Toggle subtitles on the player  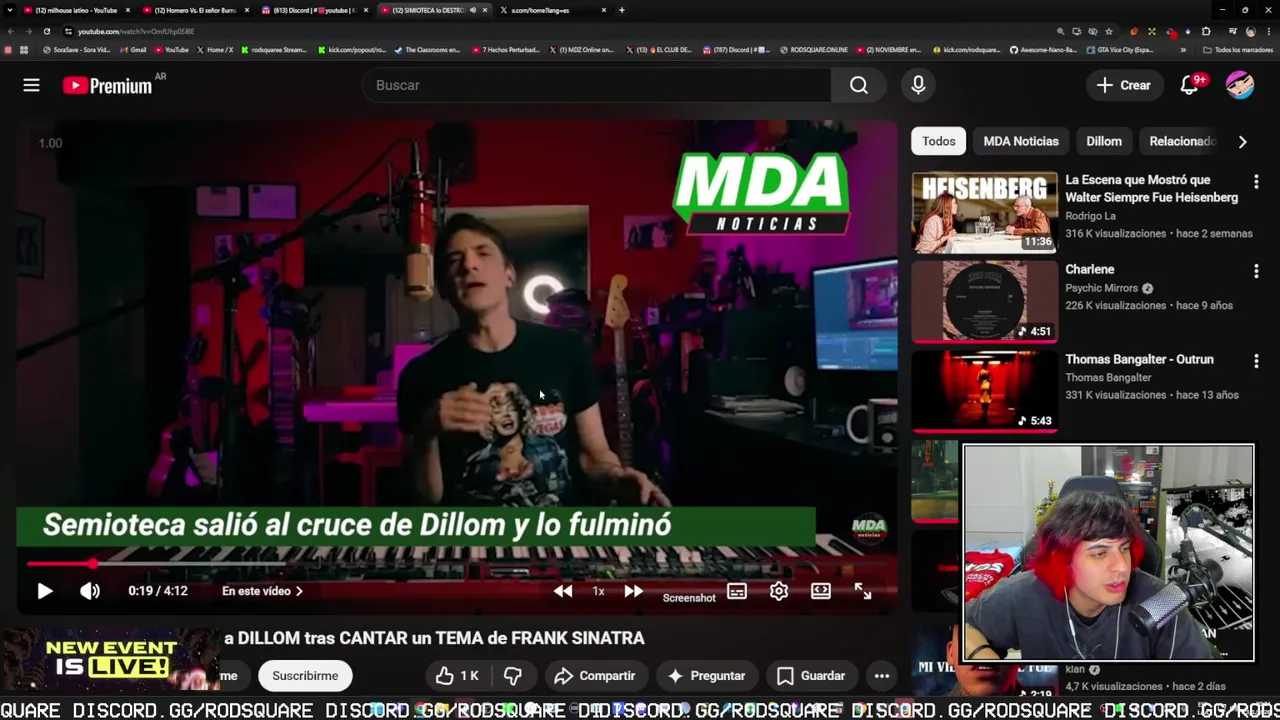click(737, 591)
